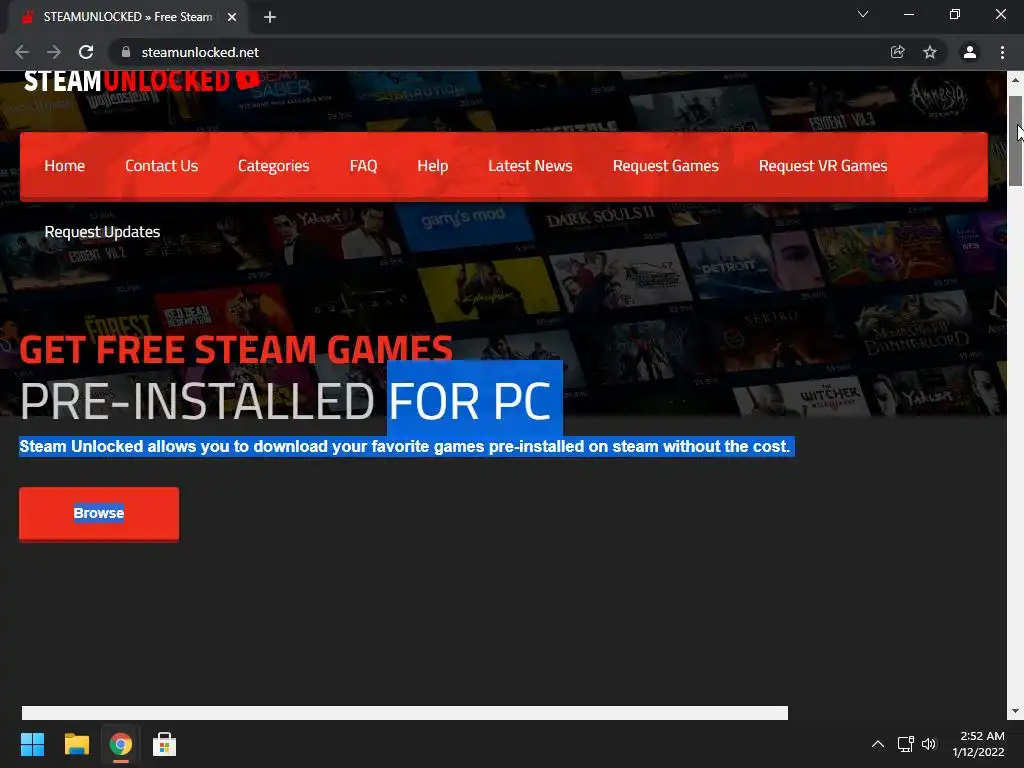The width and height of the screenshot is (1024, 768).
Task: Click the network tray icon
Action: 905,744
